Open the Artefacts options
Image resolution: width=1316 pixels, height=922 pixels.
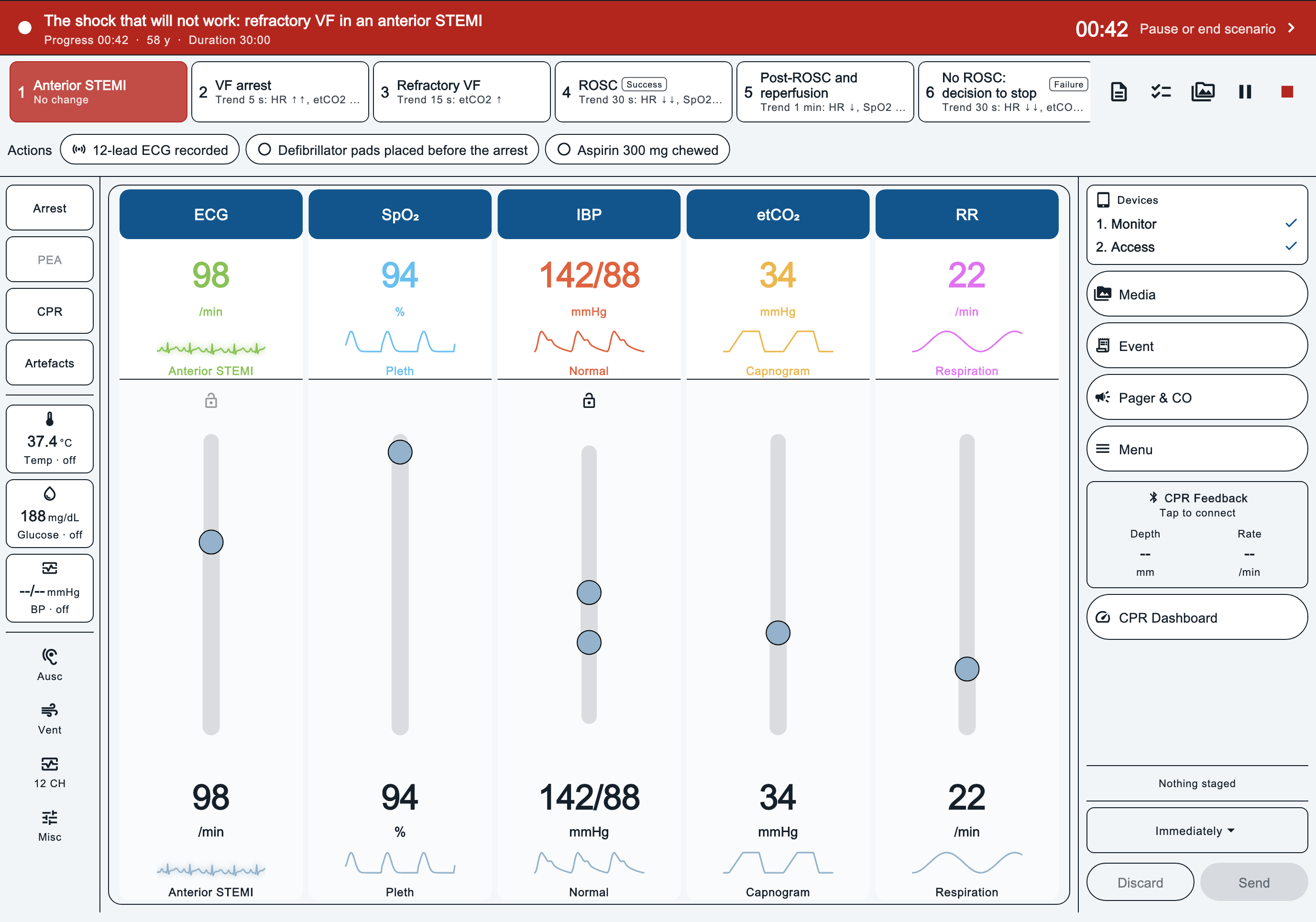click(x=50, y=362)
